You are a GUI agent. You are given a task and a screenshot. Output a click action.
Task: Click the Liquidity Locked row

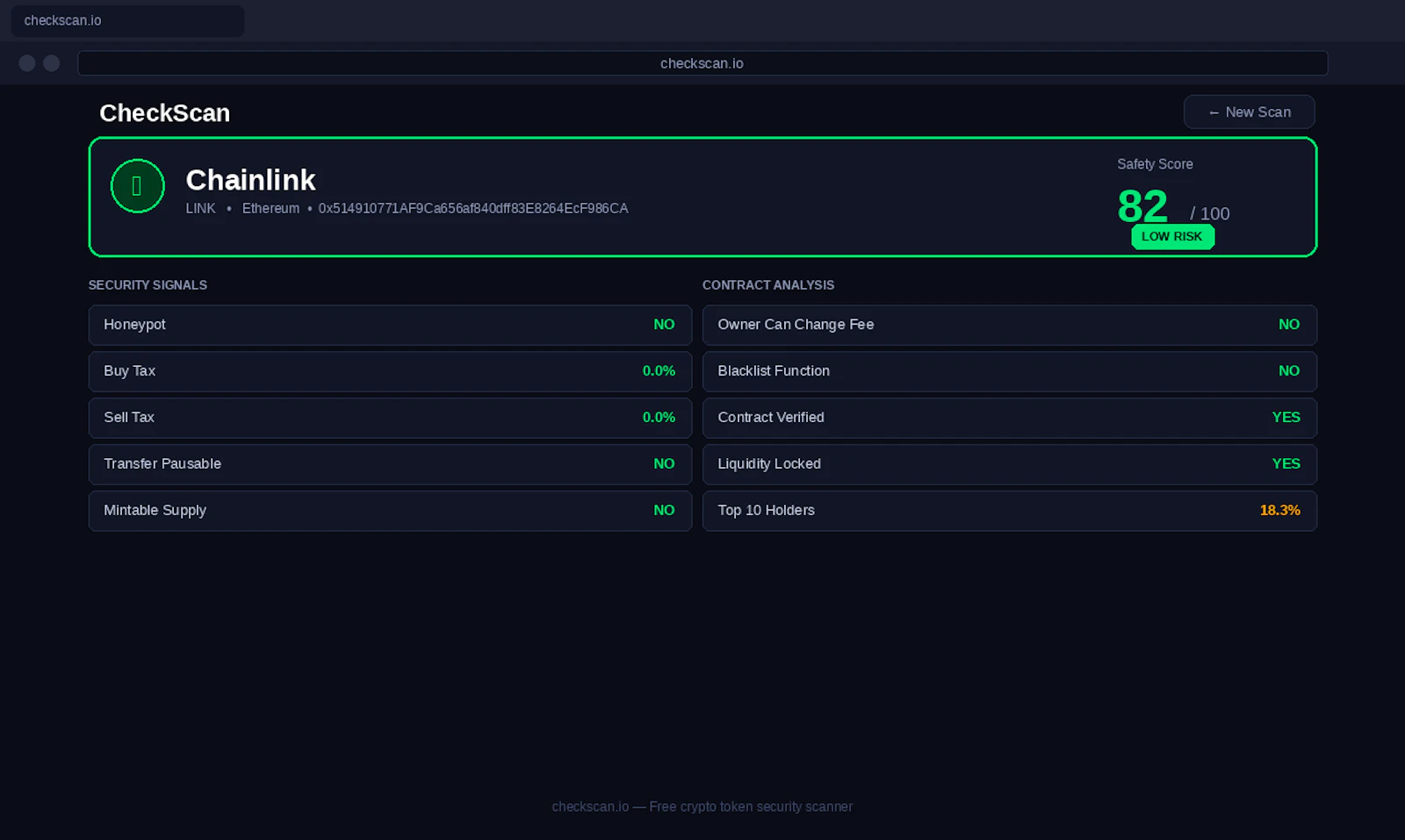[x=1010, y=464]
